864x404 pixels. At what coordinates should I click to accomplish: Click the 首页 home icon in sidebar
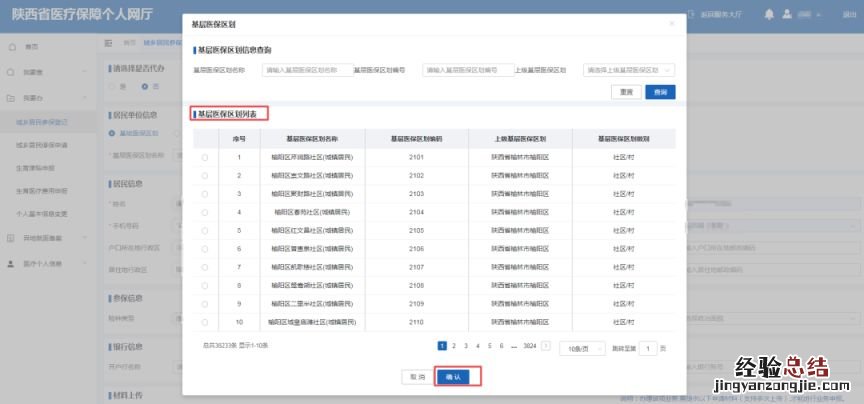point(11,47)
